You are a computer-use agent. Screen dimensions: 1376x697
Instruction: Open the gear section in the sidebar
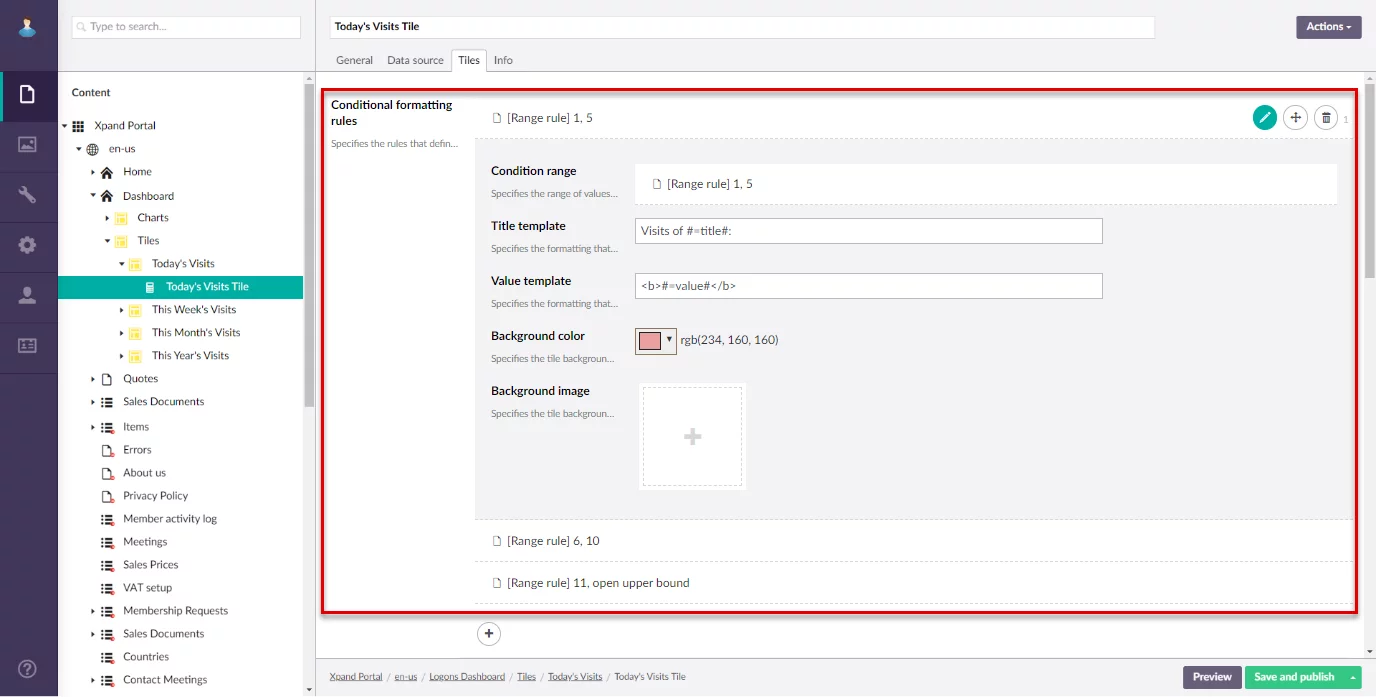click(28, 245)
